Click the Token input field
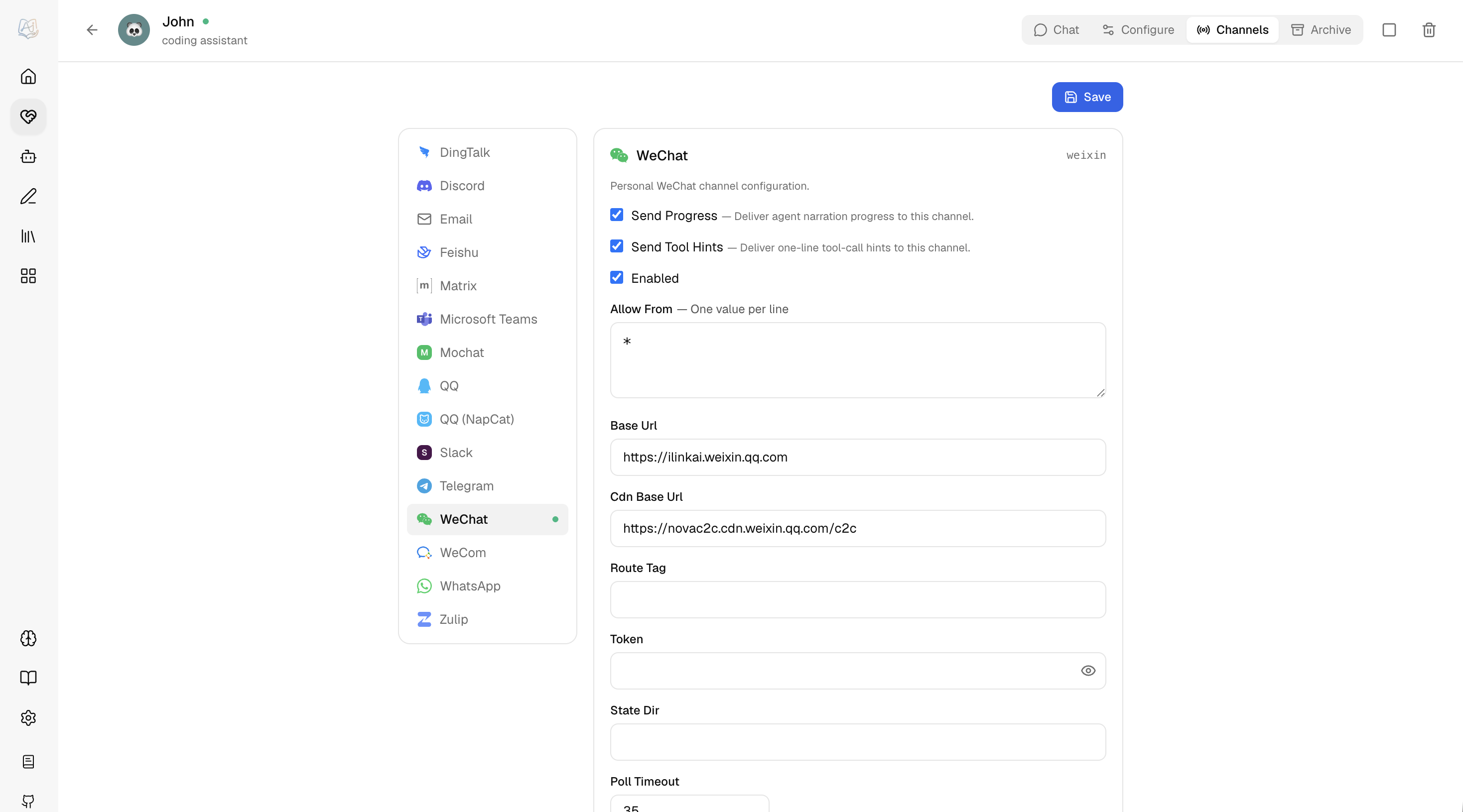The width and height of the screenshot is (1463, 812). (858, 671)
